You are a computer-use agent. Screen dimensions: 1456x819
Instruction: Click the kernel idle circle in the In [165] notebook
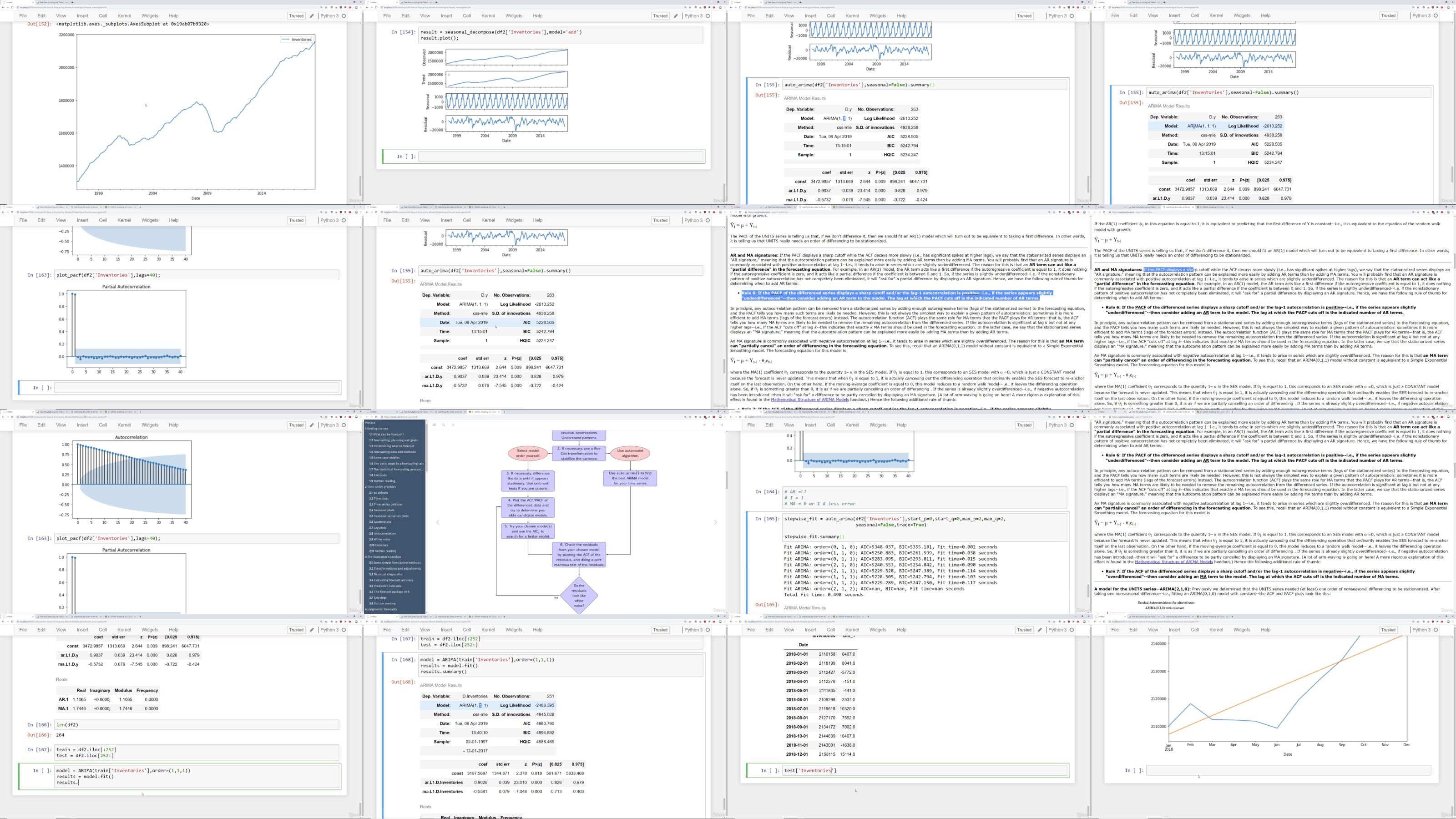[1072, 425]
